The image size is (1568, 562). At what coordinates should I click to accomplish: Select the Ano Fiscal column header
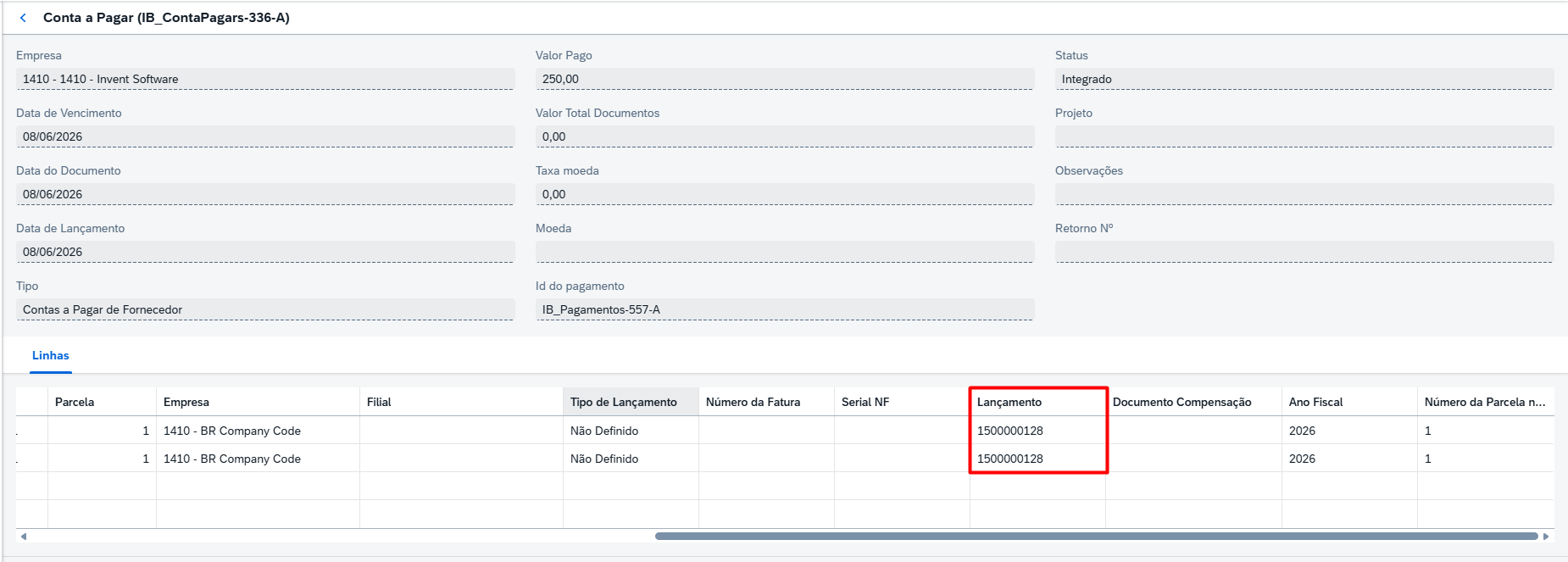click(x=1349, y=402)
